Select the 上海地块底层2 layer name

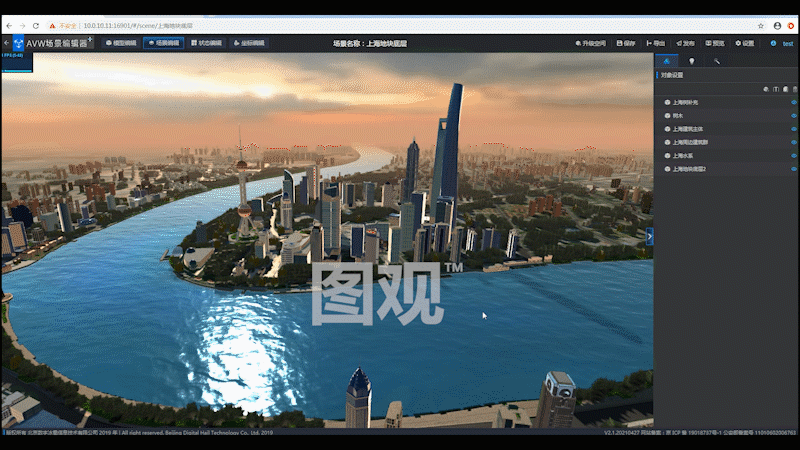pyautogui.click(x=689, y=169)
